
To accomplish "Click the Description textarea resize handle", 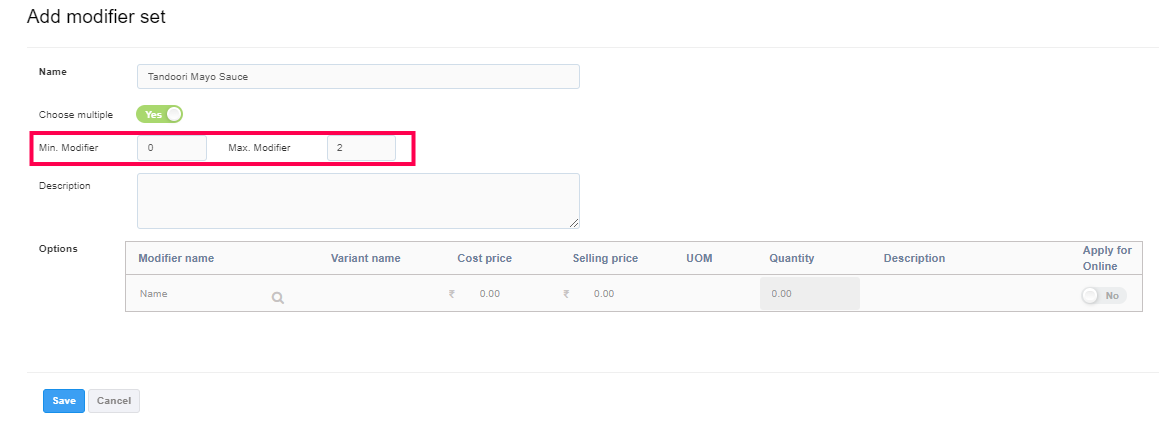I will click(574, 222).
